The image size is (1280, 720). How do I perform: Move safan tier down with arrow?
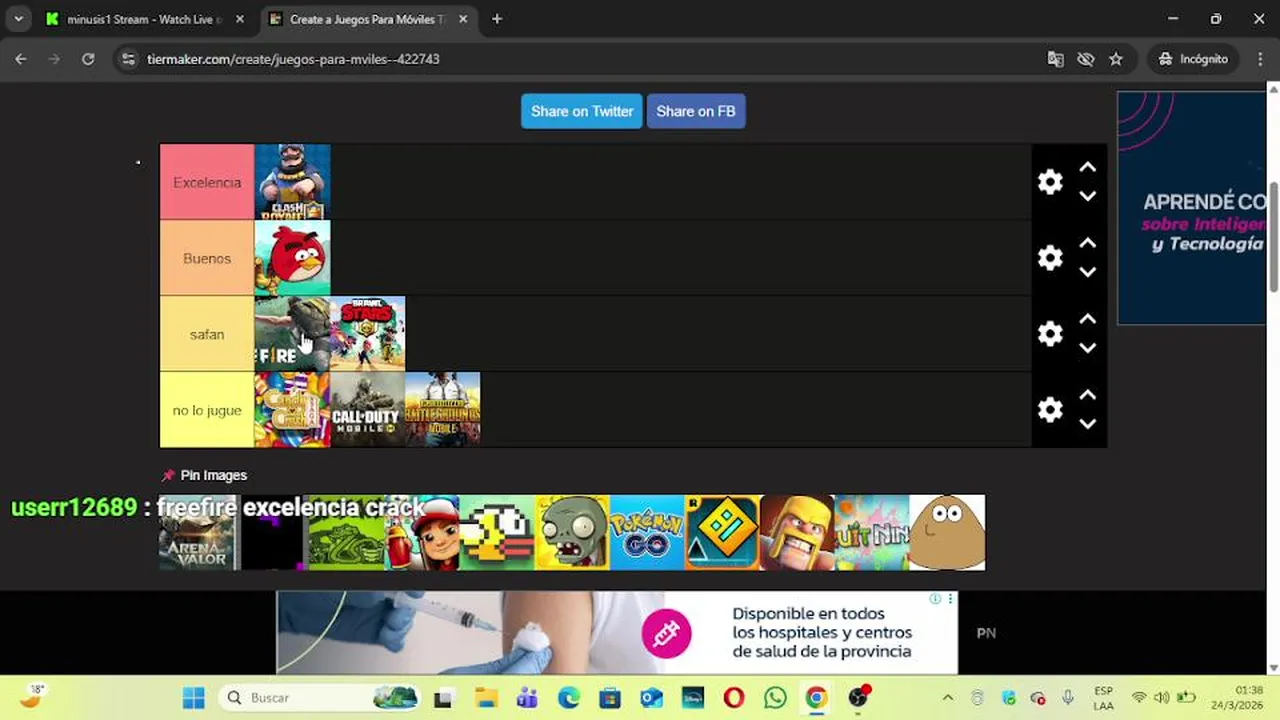pyautogui.click(x=1088, y=348)
